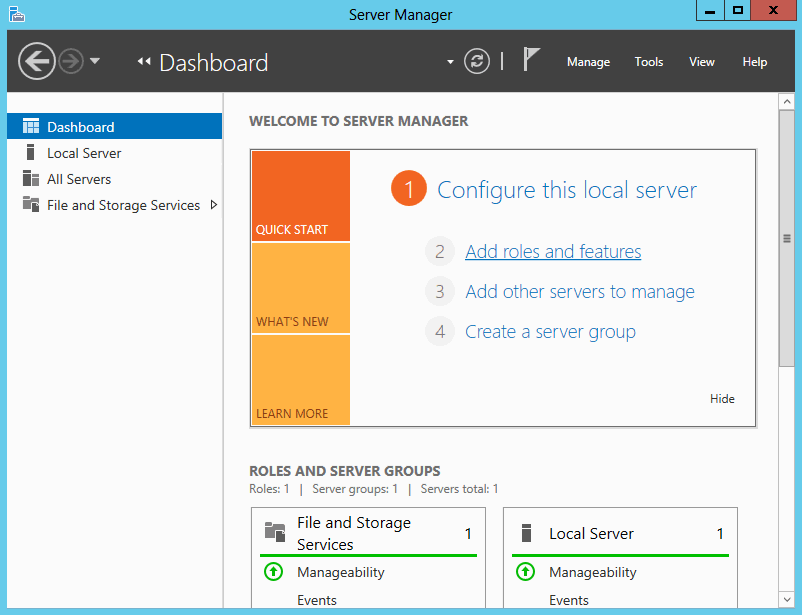Select the QUICK START tile
The image size is (802, 615).
pos(301,195)
